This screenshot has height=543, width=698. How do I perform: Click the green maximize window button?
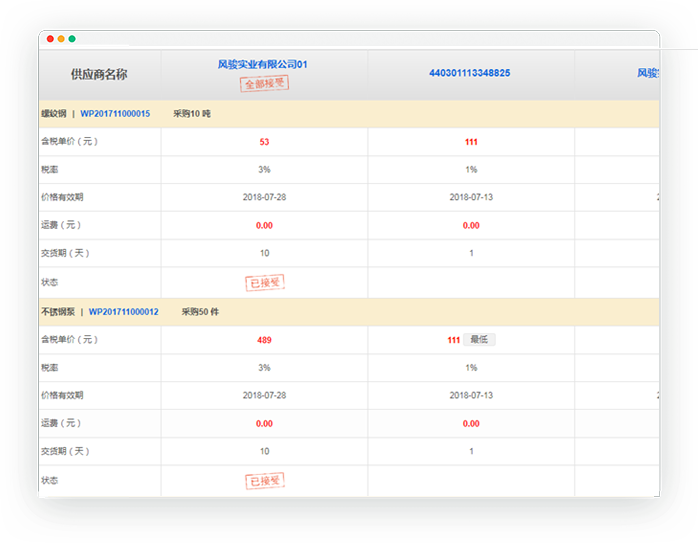click(72, 39)
